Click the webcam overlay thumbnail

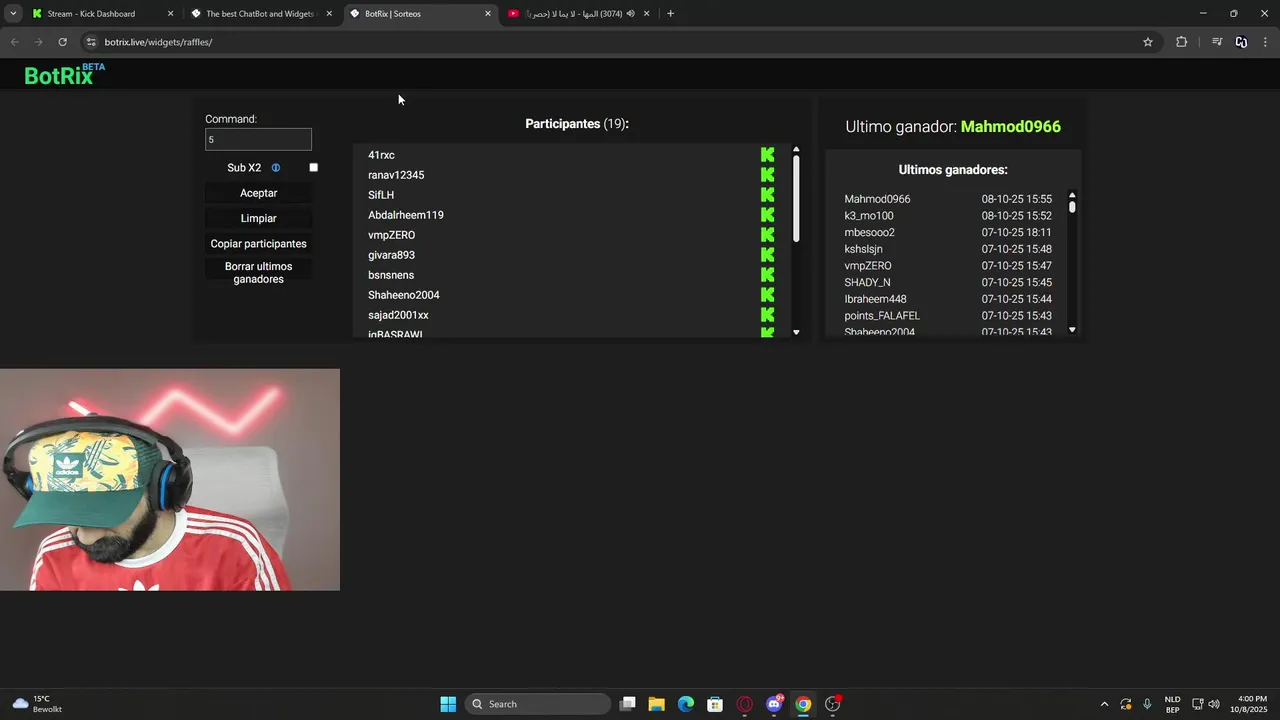point(170,480)
